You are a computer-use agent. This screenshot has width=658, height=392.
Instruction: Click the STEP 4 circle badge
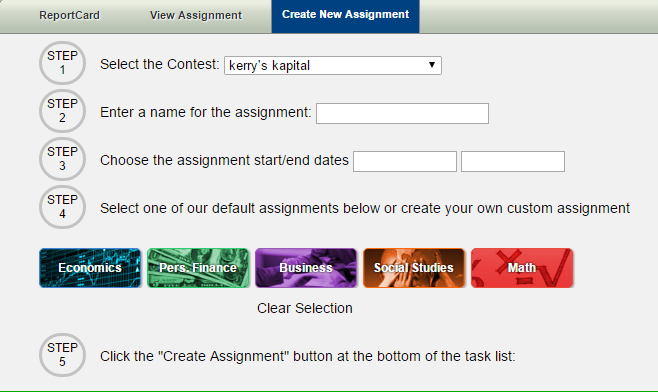pos(63,207)
